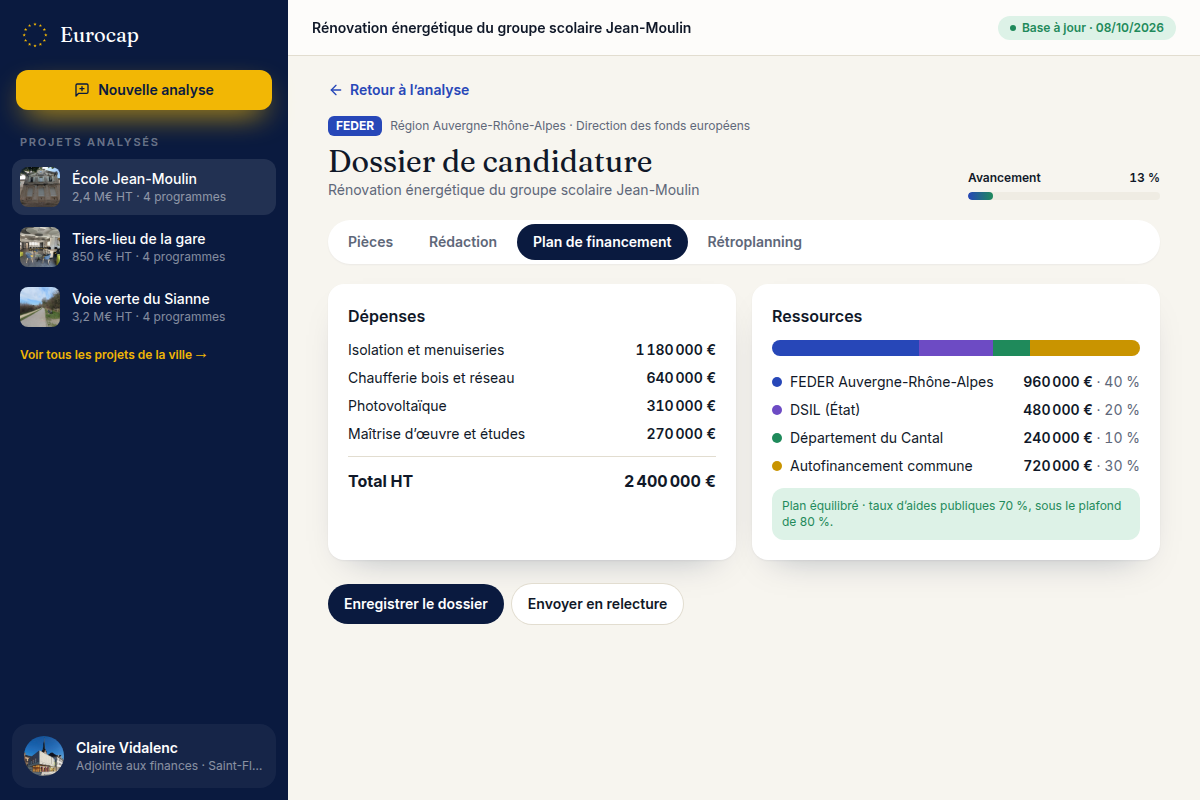This screenshot has height=800, width=1200.
Task: Click the 480 000 € · 20 % value
Action: point(1081,410)
